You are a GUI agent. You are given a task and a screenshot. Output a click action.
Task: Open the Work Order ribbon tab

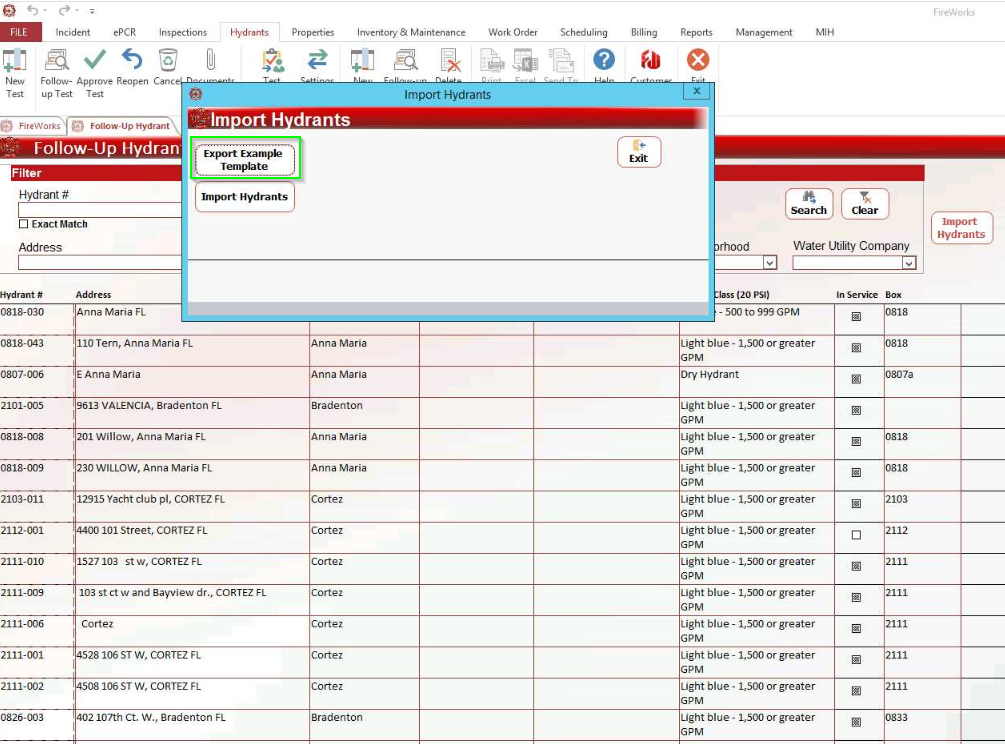click(x=512, y=32)
